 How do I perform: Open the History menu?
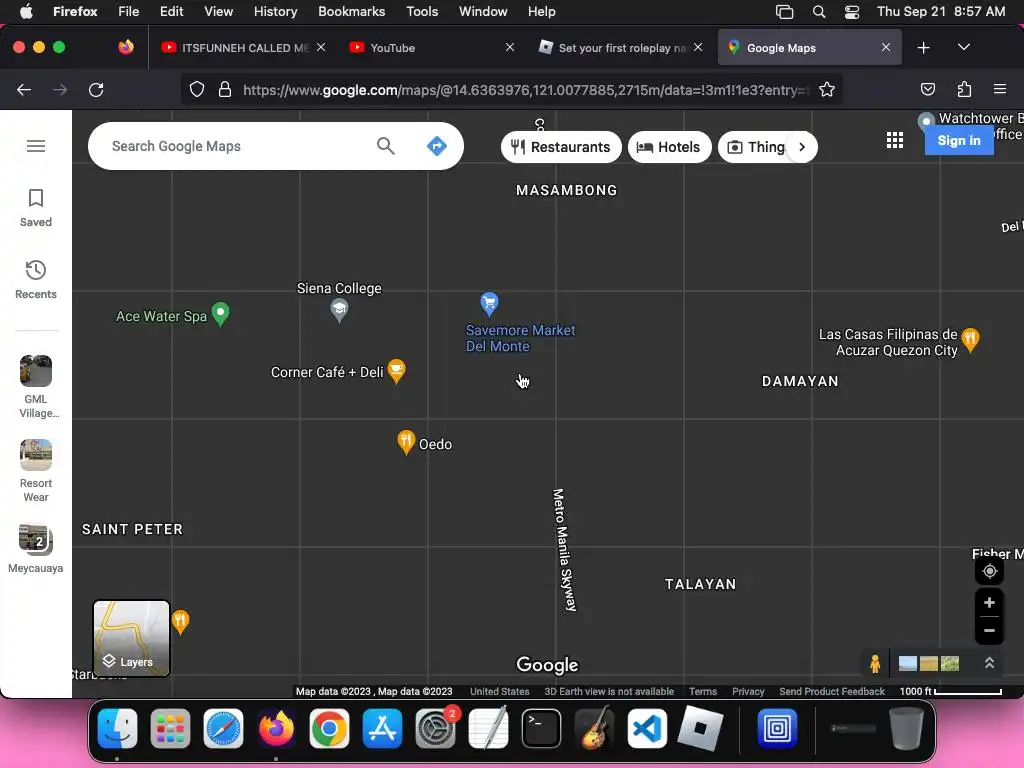[x=275, y=12]
